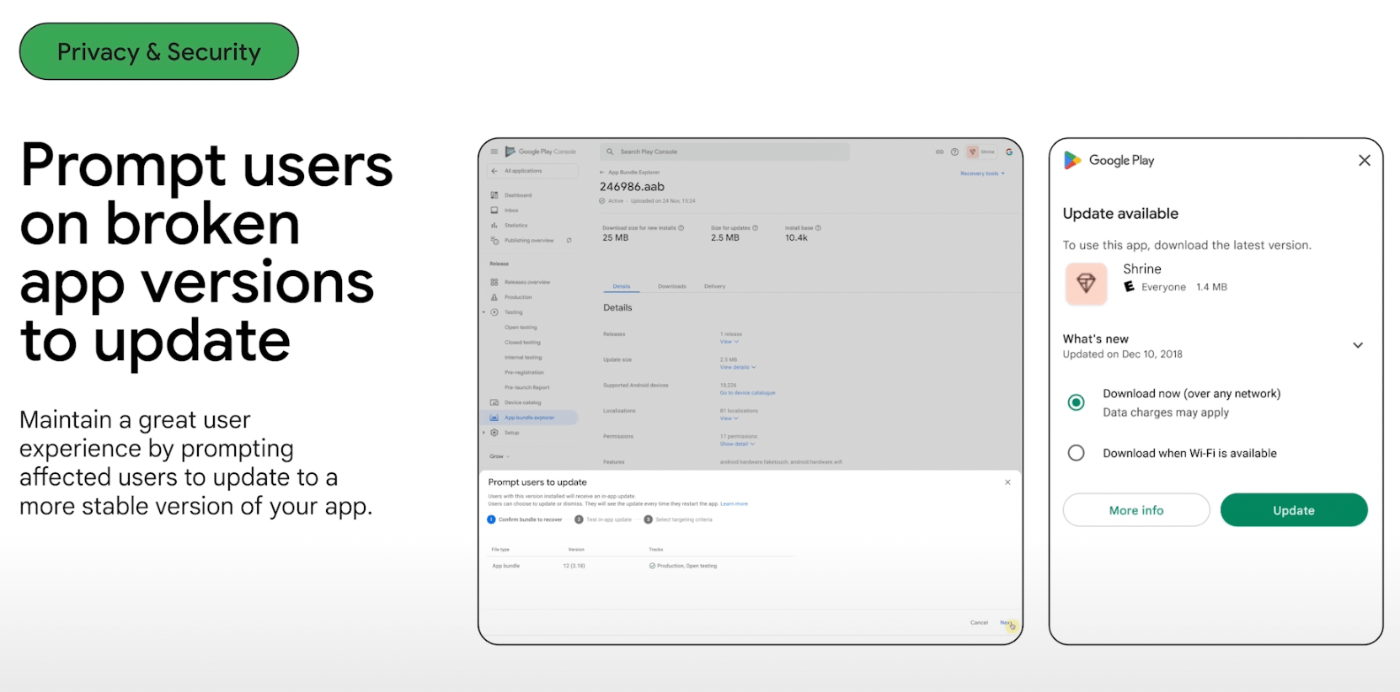Viewport: 1400px width, 692px height.
Task: Click the 246986.aab bundle title
Action: click(x=632, y=187)
